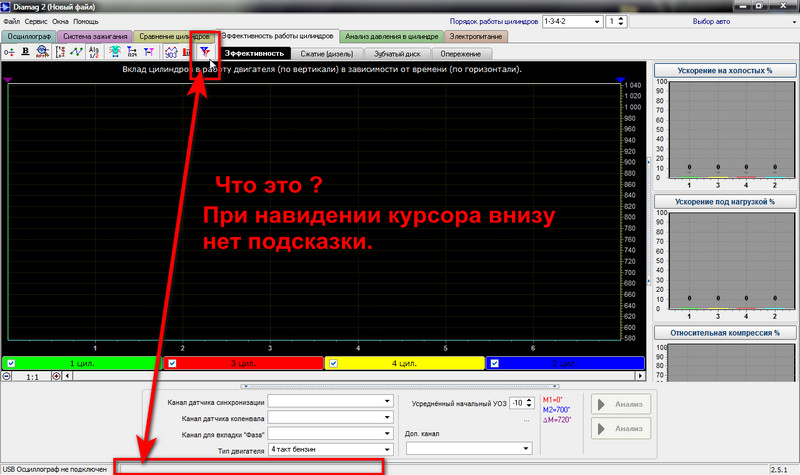
Task: Click the bracket markers toolbar icon
Action: (60, 52)
